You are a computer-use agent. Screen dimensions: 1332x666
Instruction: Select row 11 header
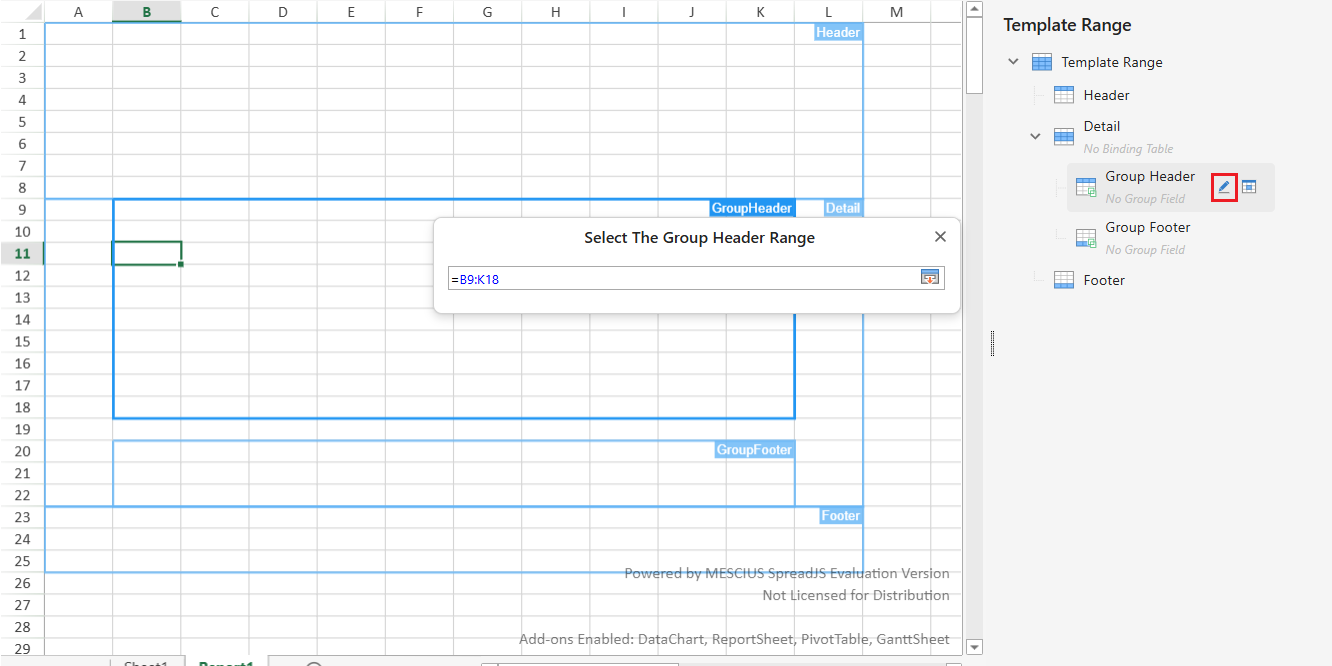pyautogui.click(x=22, y=254)
